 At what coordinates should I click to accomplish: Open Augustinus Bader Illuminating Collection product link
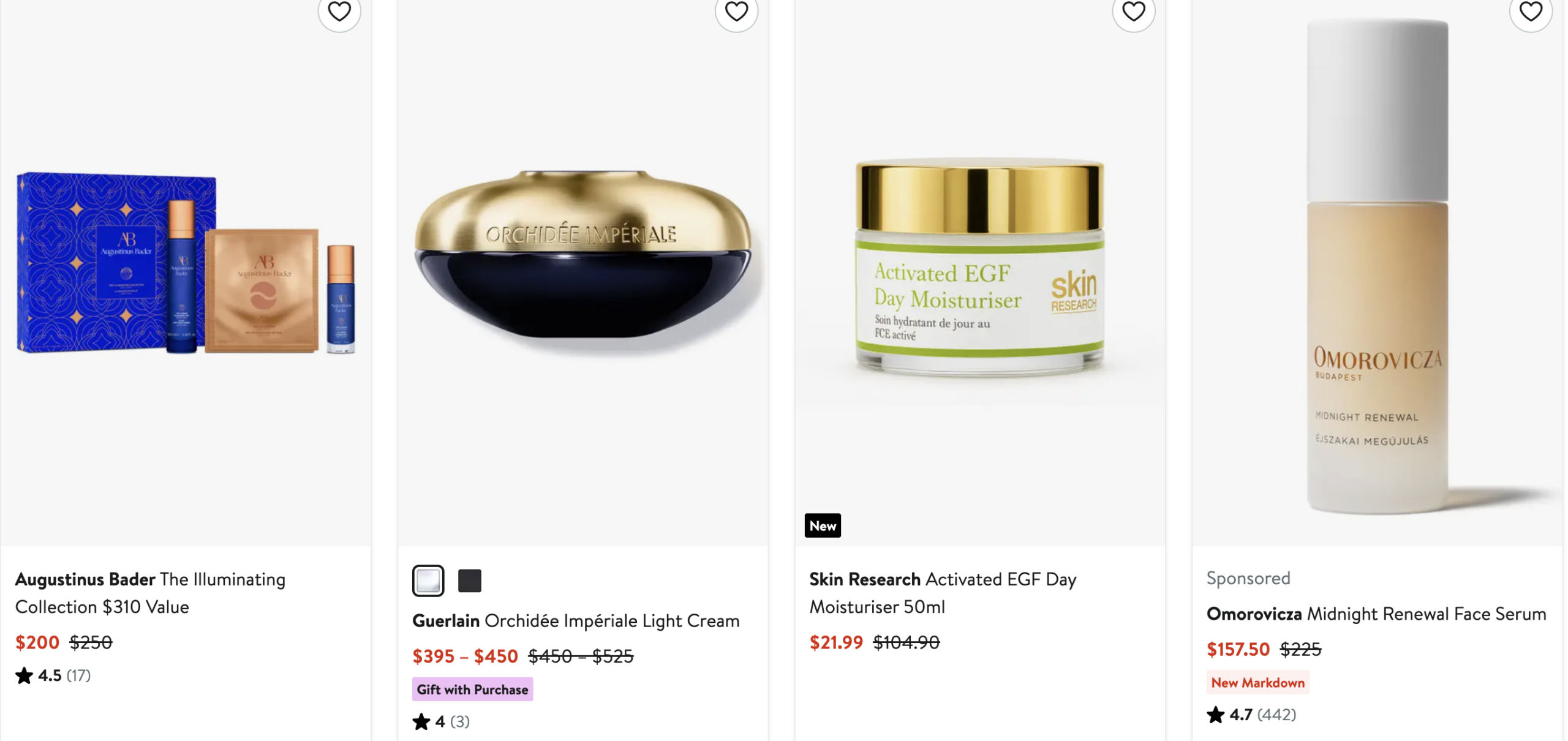pyautogui.click(x=151, y=593)
